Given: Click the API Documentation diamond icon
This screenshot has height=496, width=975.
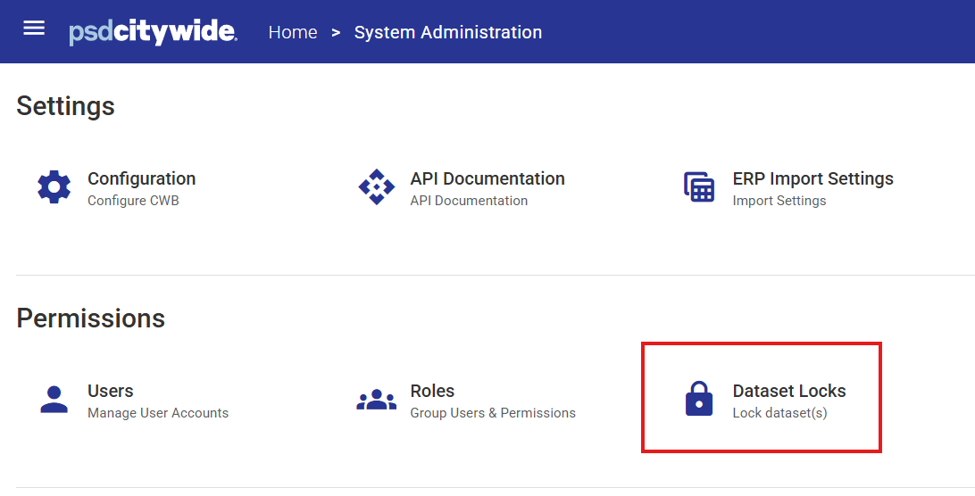Looking at the screenshot, I should 376,187.
